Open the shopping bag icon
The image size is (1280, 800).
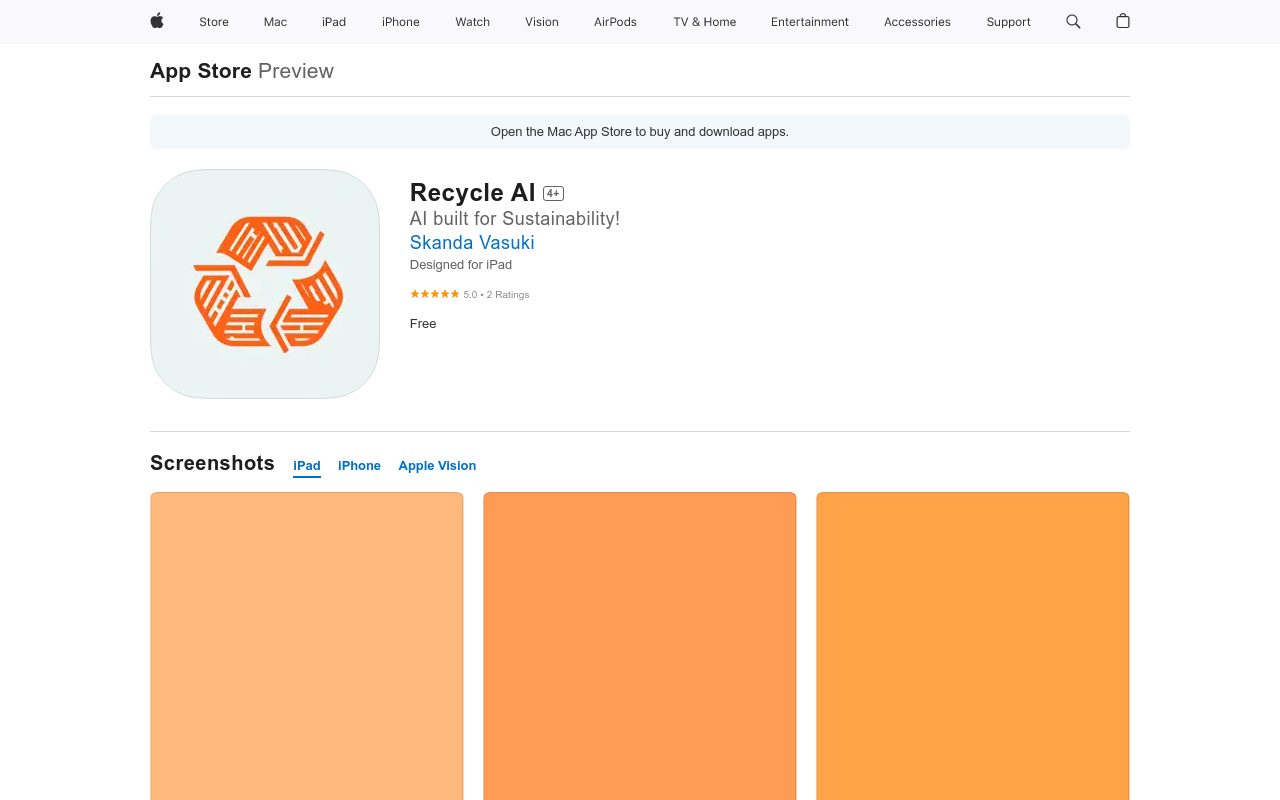[x=1123, y=21]
